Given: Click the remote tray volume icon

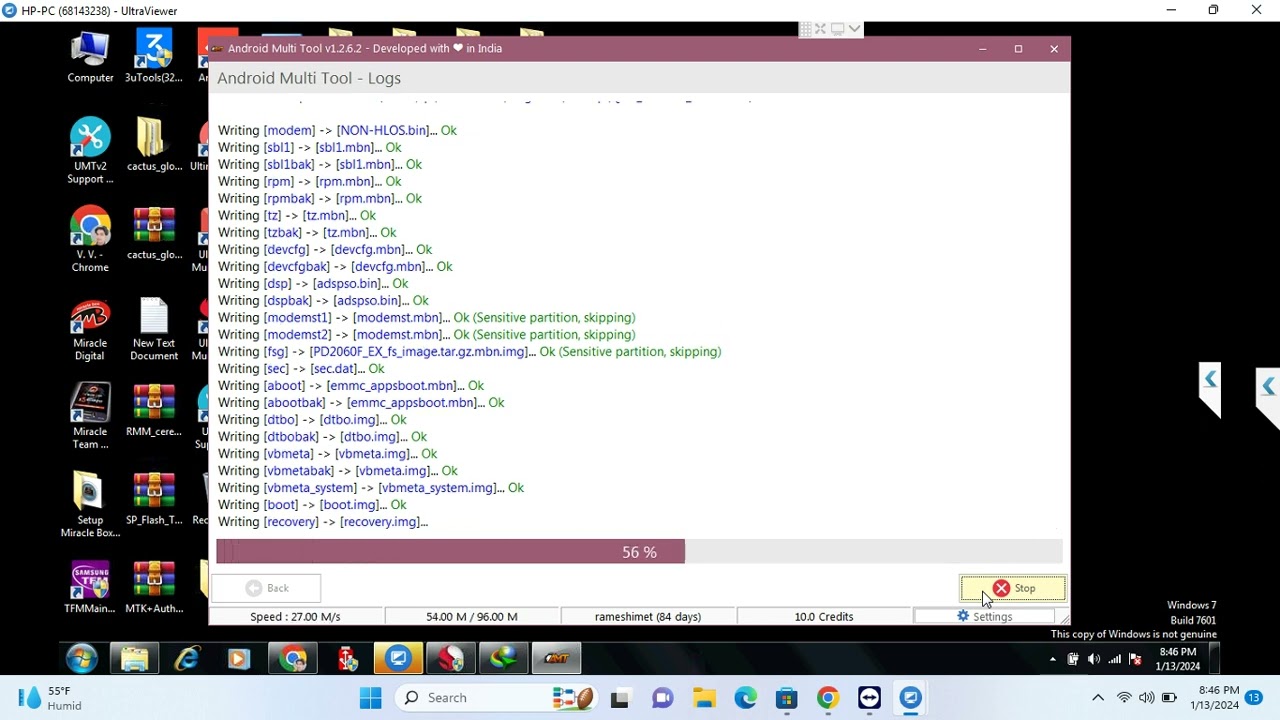Looking at the screenshot, I should click(1093, 659).
